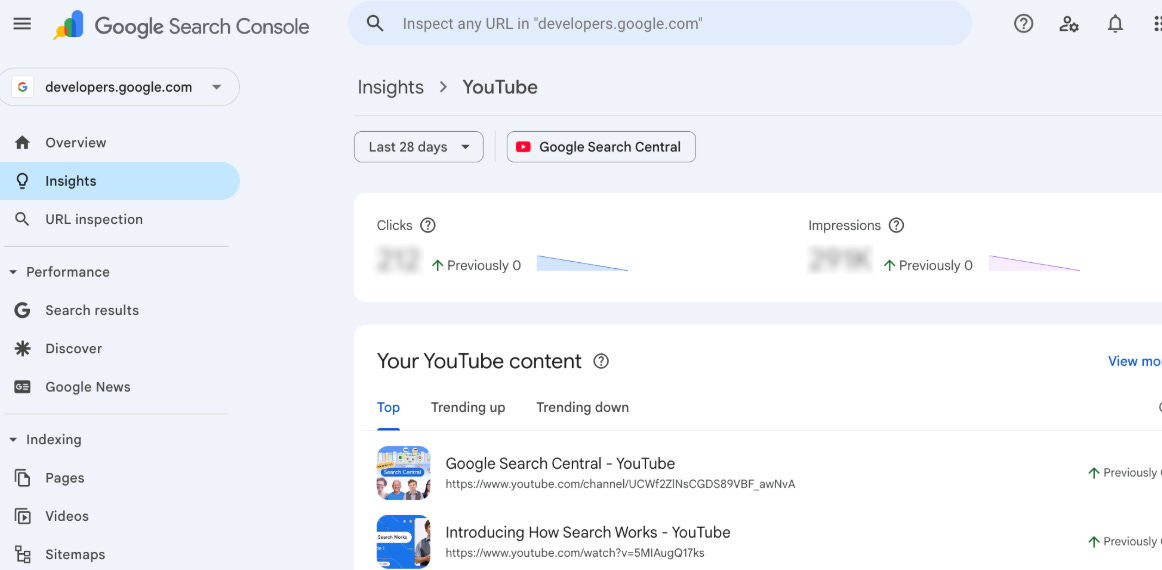Click the Videos play icon
The height and width of the screenshot is (570, 1162).
point(22,517)
